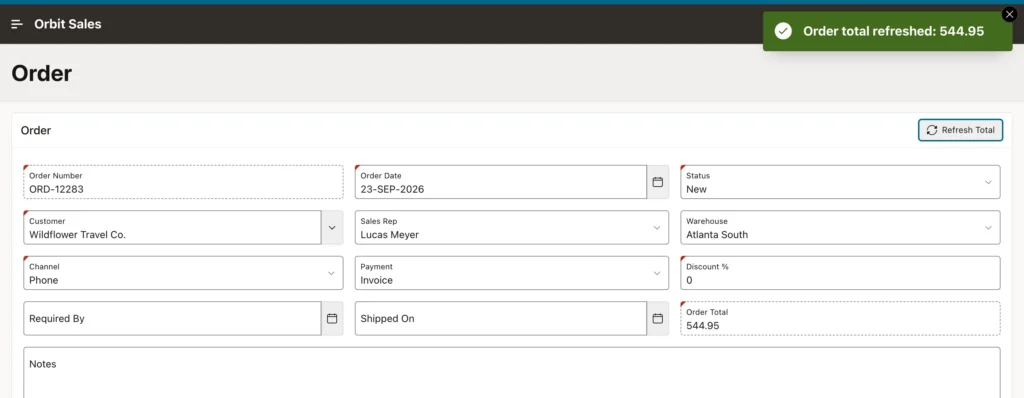Click the Order Total field
The width and height of the screenshot is (1024, 398).
pyautogui.click(x=840, y=318)
